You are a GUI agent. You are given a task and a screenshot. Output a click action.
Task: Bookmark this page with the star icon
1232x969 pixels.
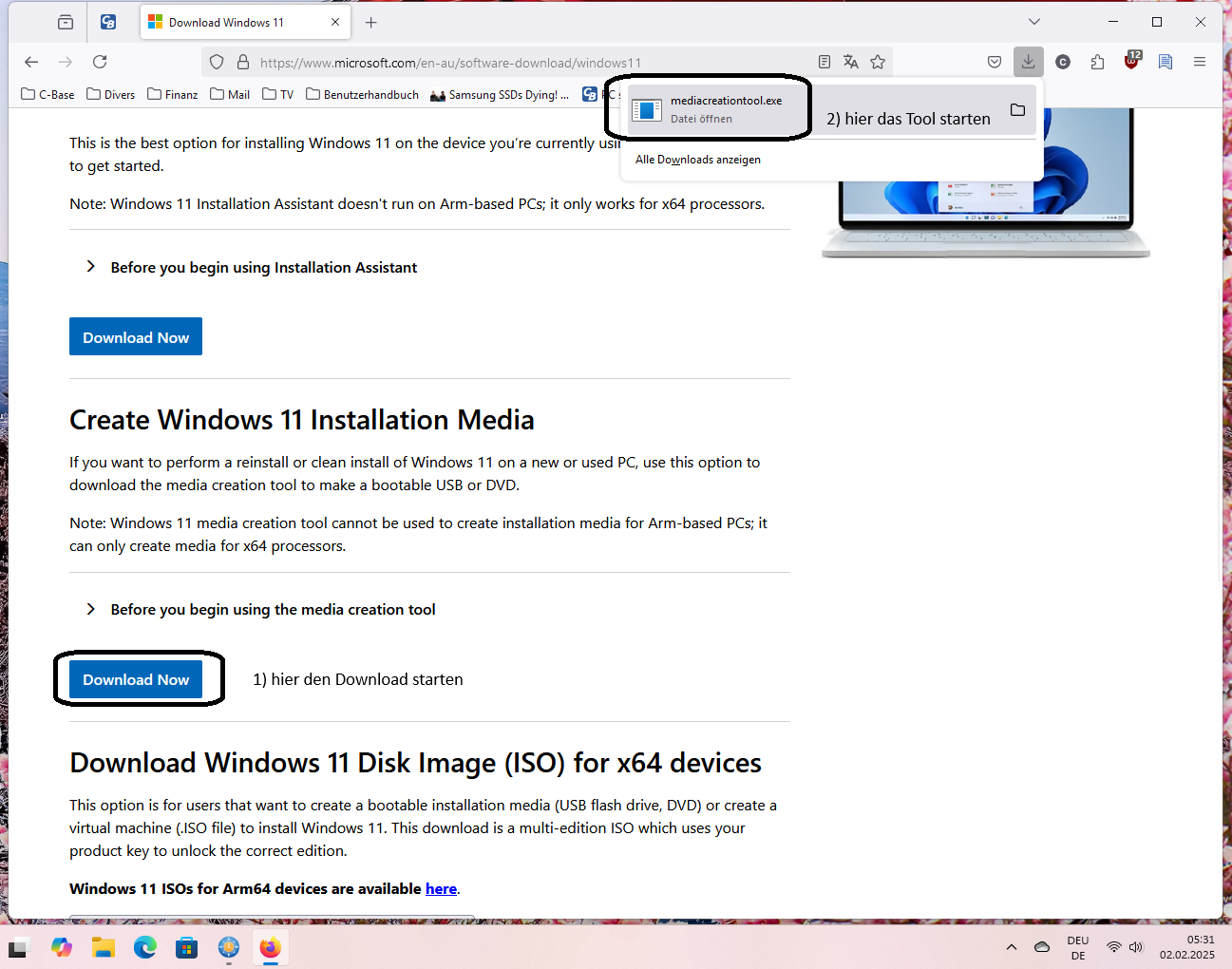coord(878,62)
